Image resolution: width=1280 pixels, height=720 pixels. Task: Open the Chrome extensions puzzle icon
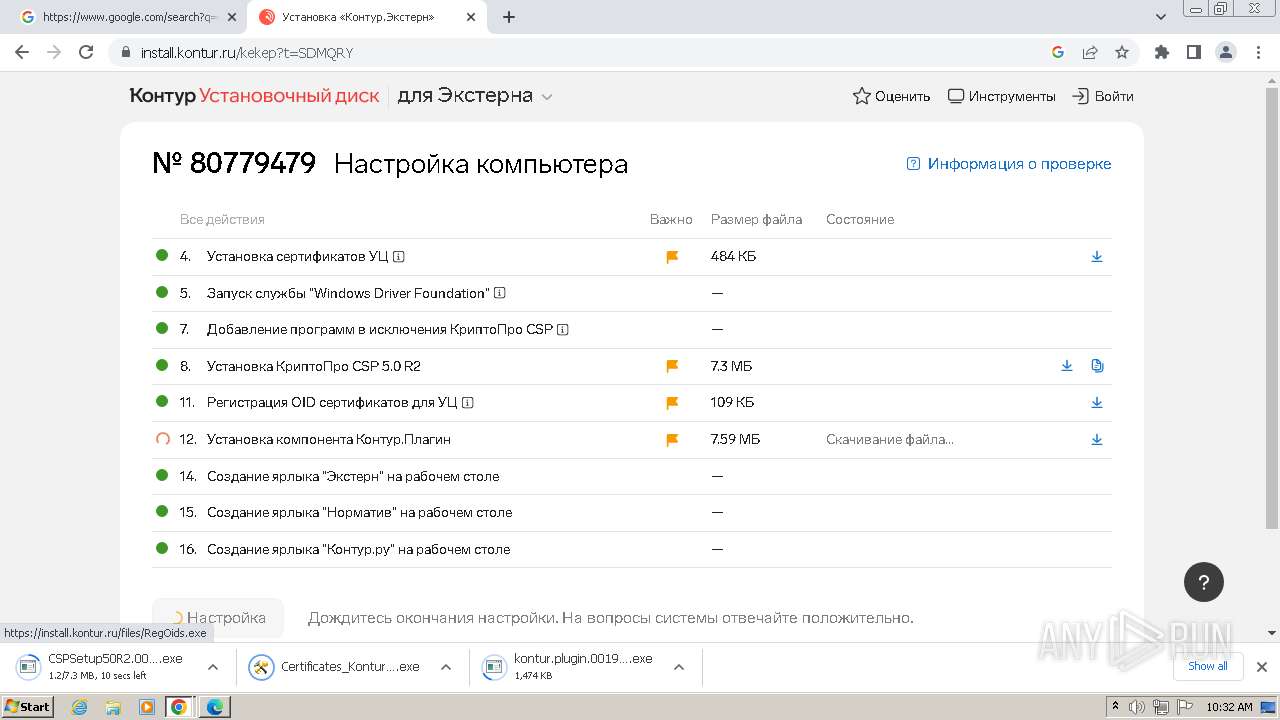1161,52
